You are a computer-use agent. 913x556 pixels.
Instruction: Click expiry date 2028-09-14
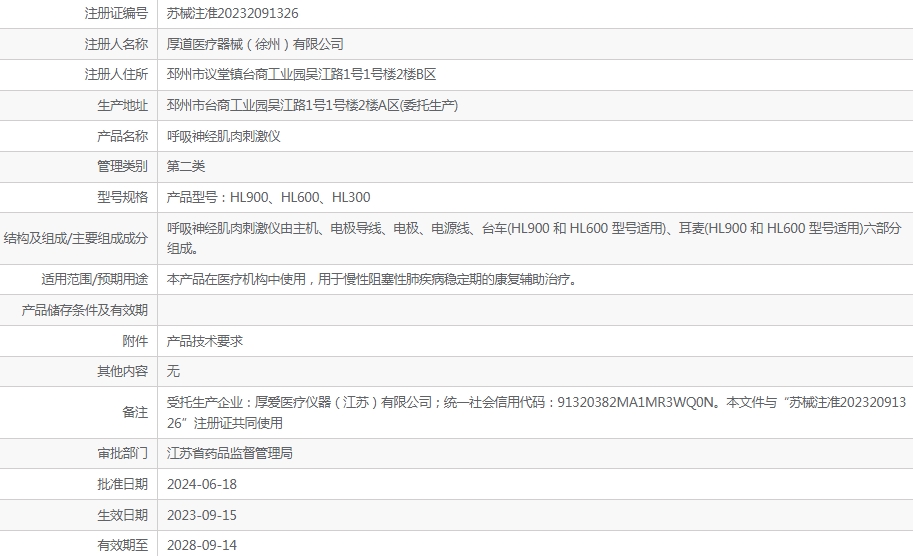click(x=202, y=546)
